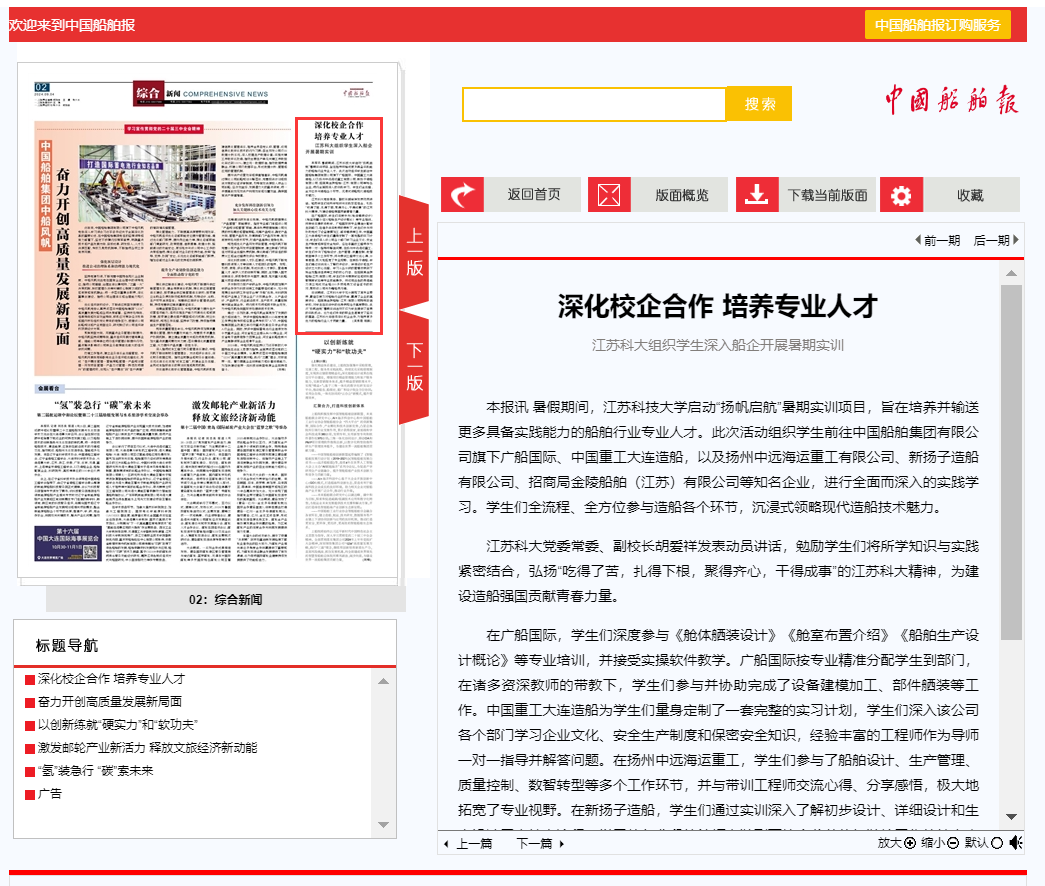Click the download current page icon
The height and width of the screenshot is (886, 1045).
click(757, 195)
